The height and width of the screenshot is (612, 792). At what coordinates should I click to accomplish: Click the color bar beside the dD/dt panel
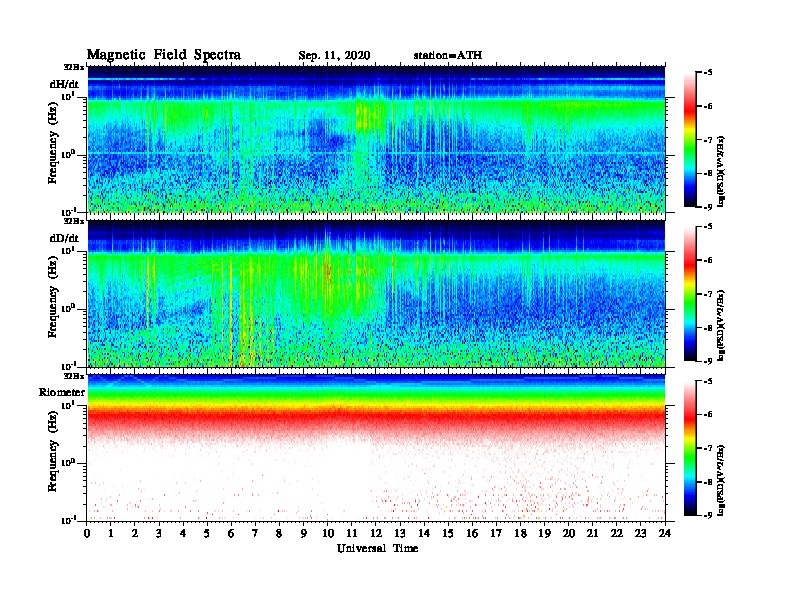click(690, 293)
